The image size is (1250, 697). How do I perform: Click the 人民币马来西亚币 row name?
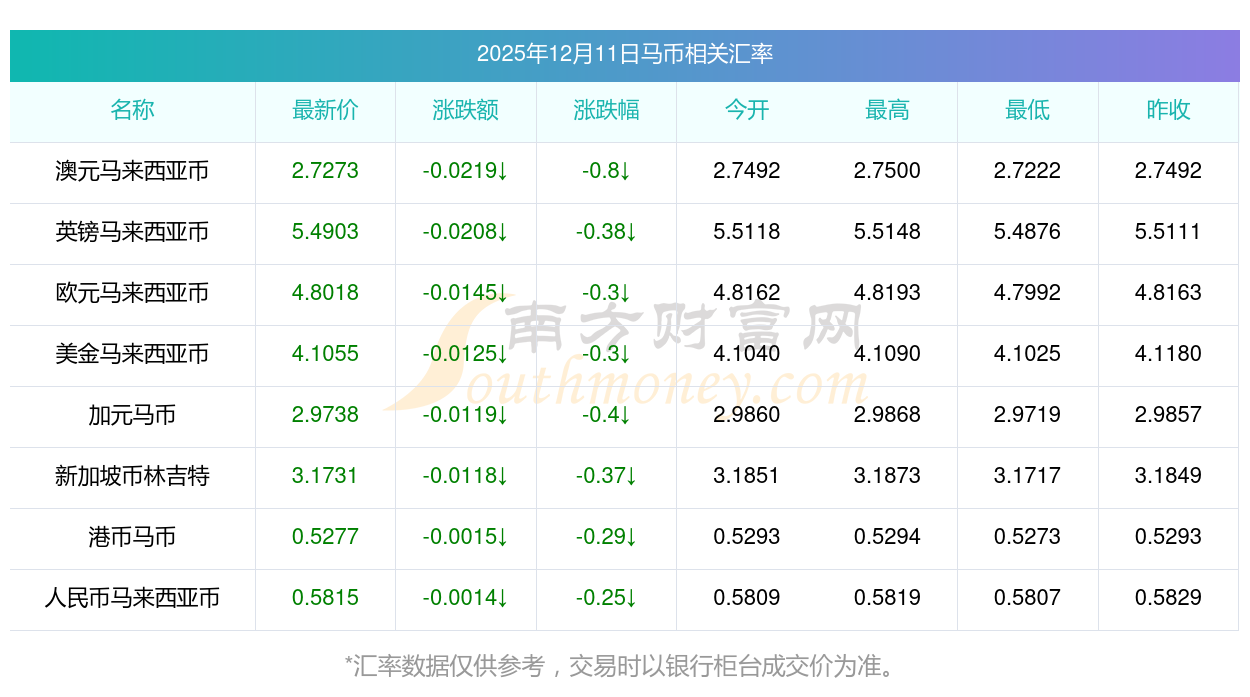(132, 598)
